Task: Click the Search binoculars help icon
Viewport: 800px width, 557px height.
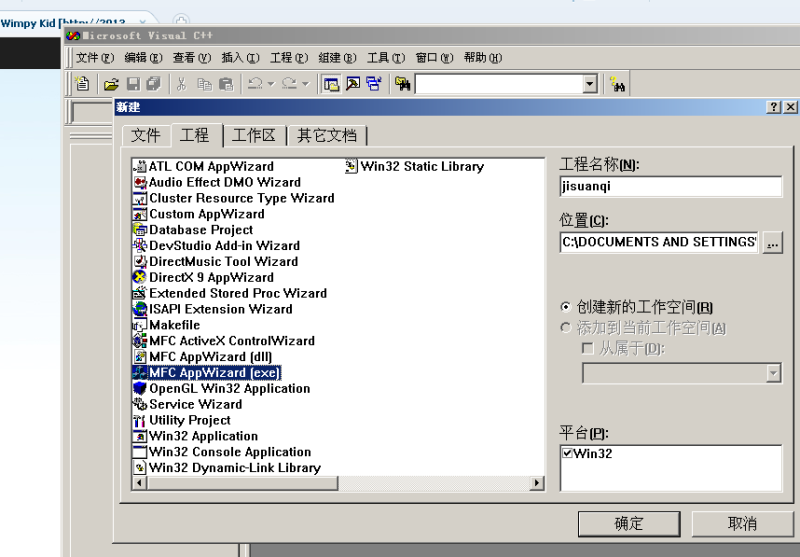Action: coord(617,84)
